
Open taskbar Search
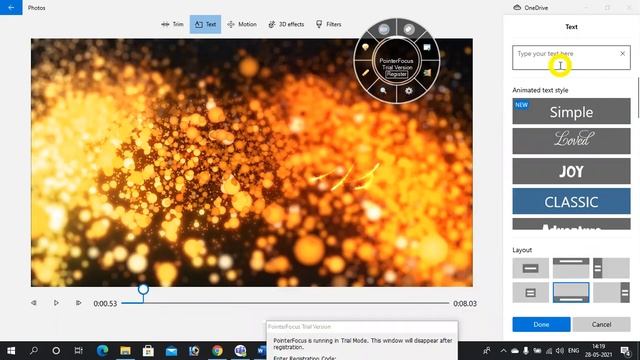click(x=34, y=351)
